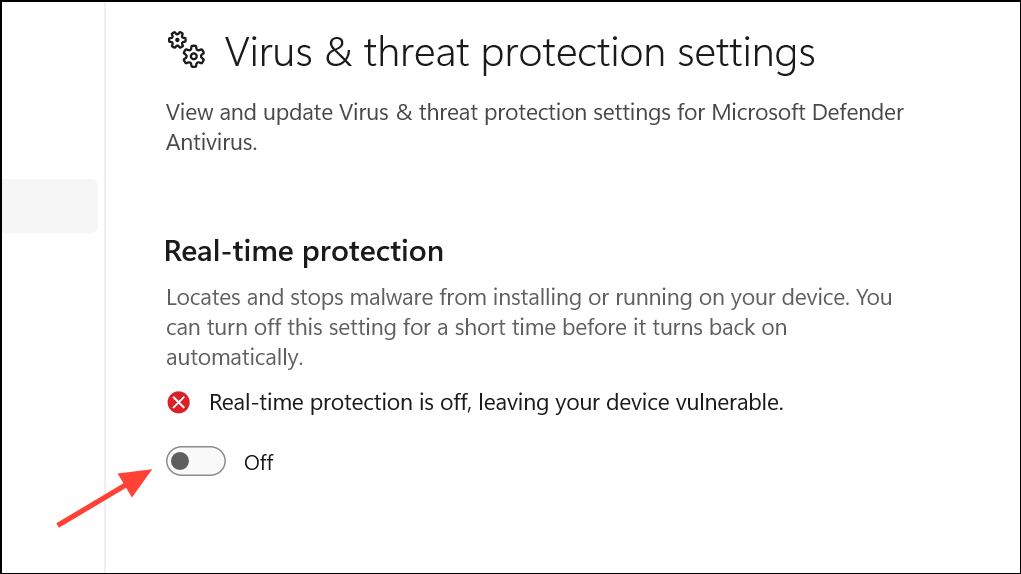
Task: Click the word "automatically." in the description
Action: tap(233, 357)
